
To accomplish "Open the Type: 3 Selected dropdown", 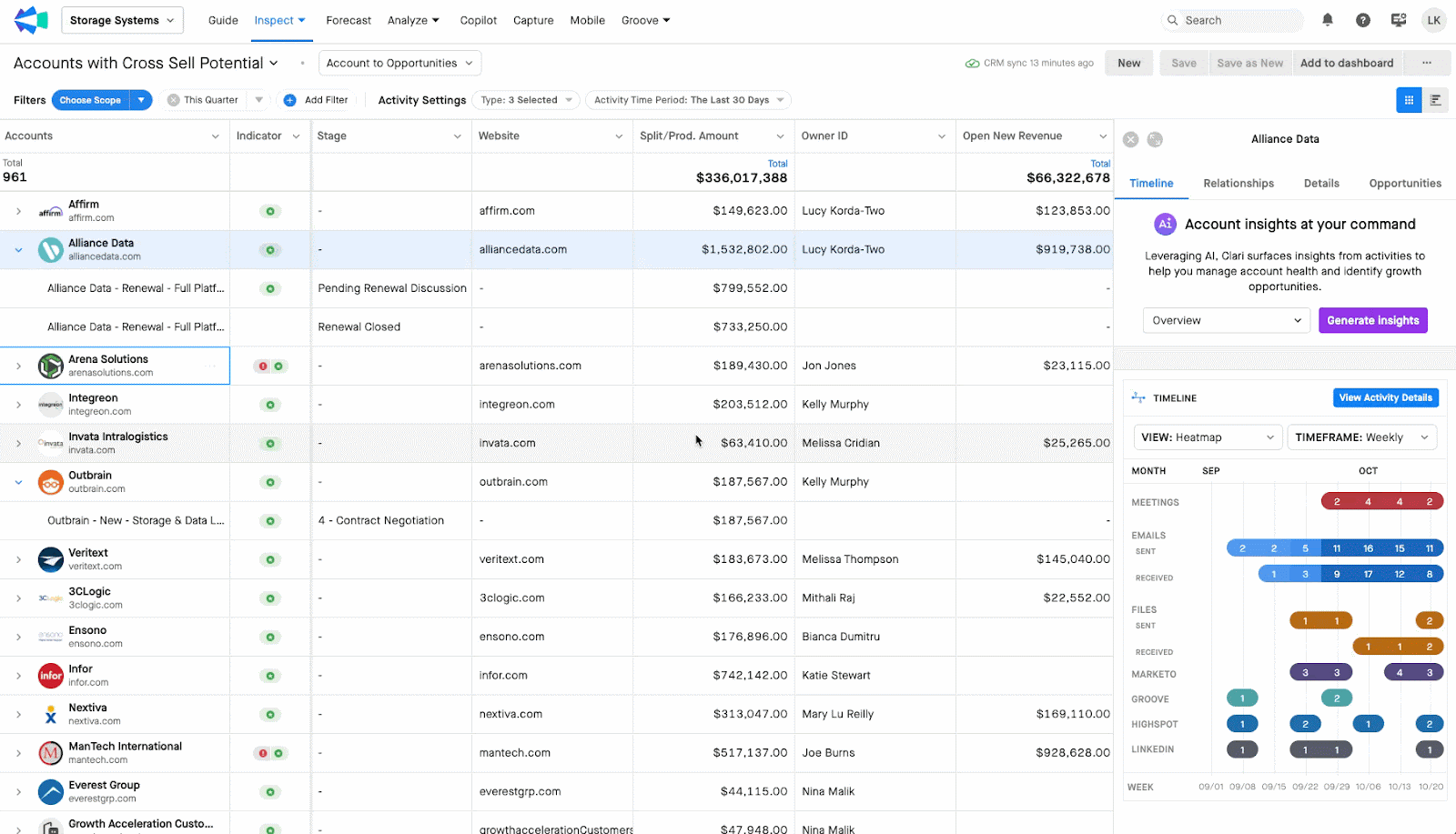I will tap(526, 100).
